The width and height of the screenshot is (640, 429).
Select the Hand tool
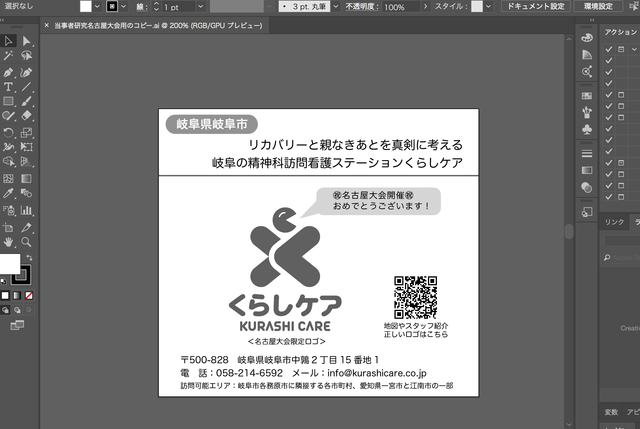coord(8,242)
